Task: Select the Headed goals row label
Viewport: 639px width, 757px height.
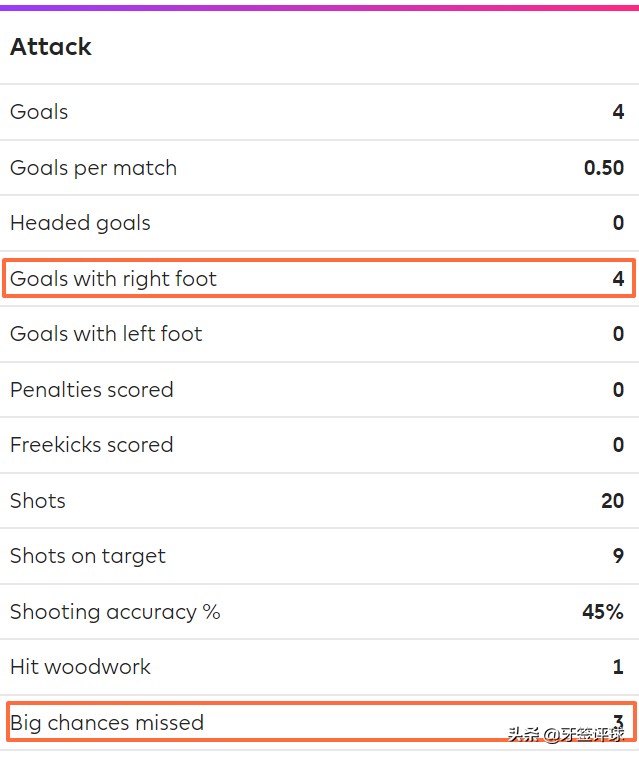Action: 80,223
